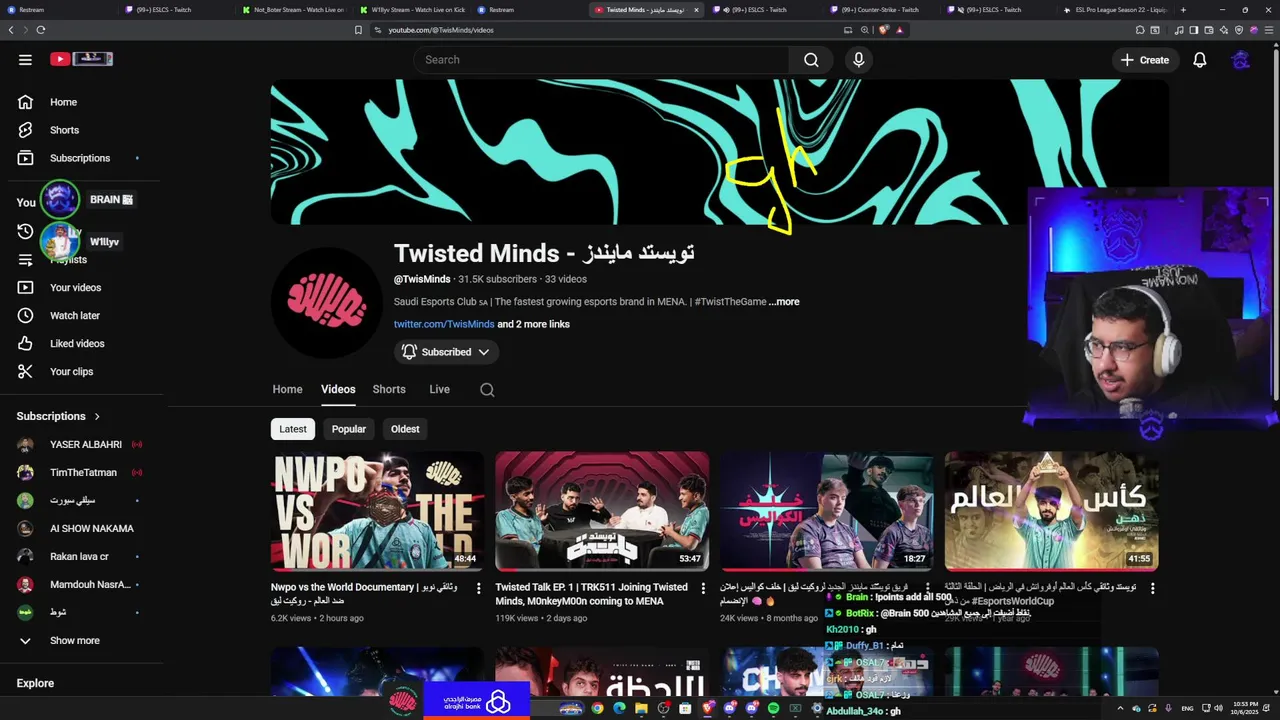Open Nwpo vs the World Documentary thumbnail
The image size is (1280, 720).
[x=377, y=511]
